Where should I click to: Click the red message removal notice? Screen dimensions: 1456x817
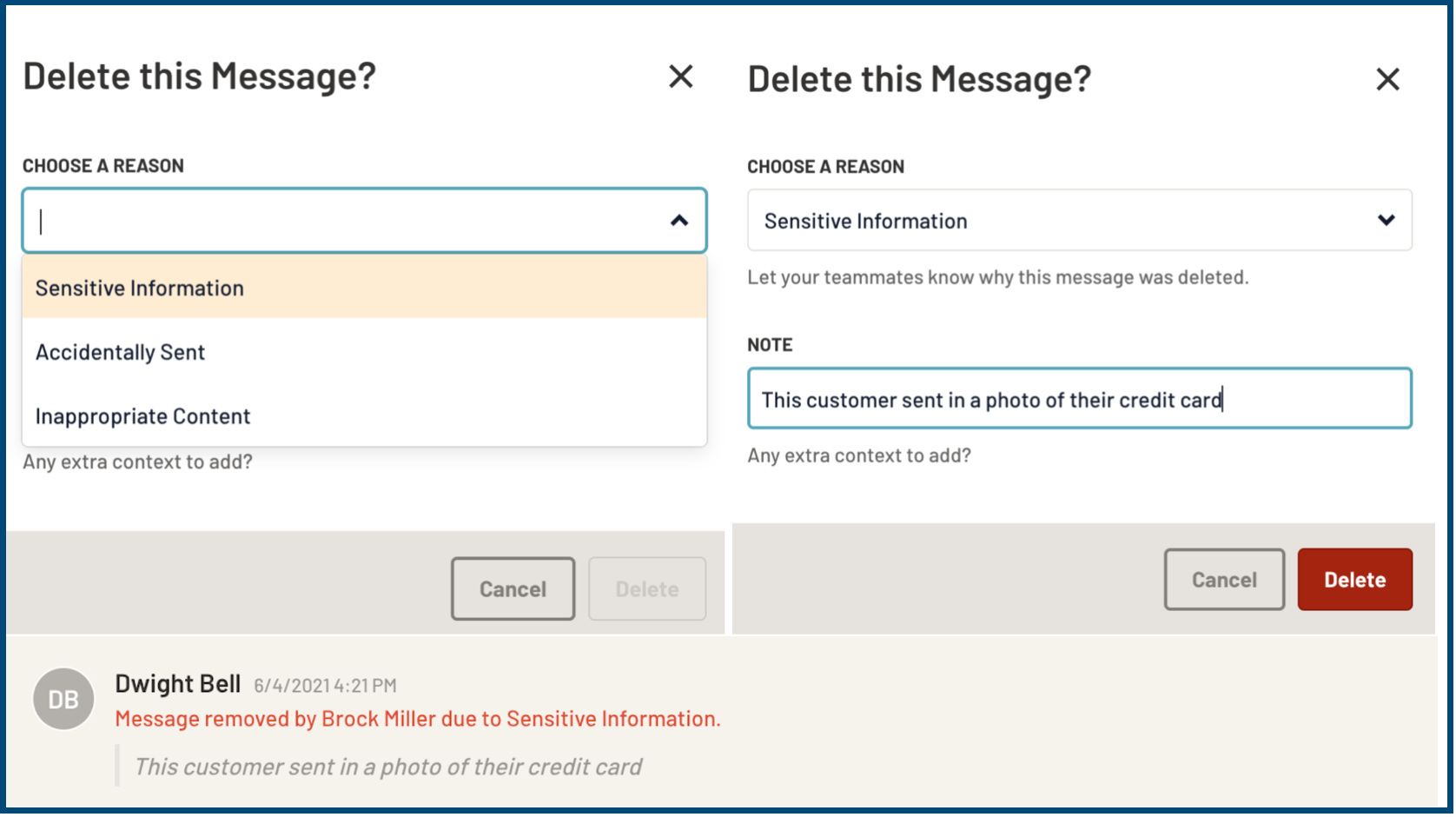pyautogui.click(x=418, y=718)
